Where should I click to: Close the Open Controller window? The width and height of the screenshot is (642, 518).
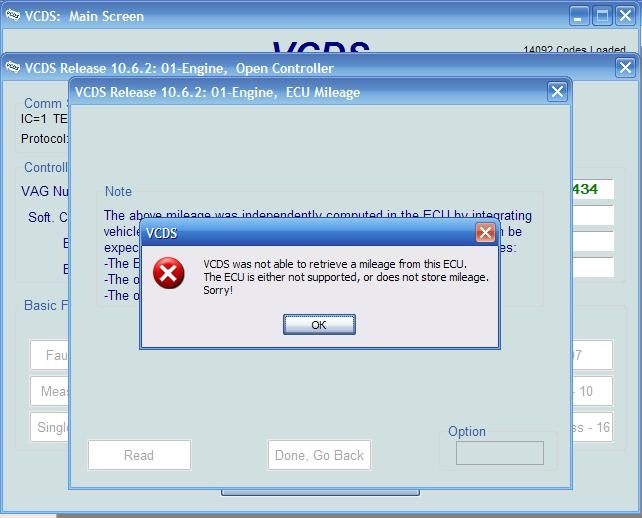(625, 68)
